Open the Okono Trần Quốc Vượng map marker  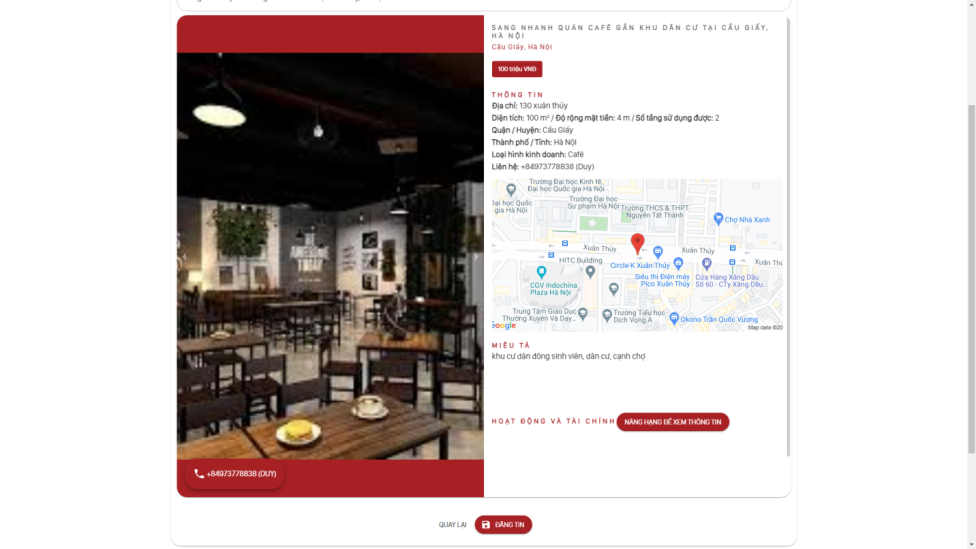click(x=674, y=318)
